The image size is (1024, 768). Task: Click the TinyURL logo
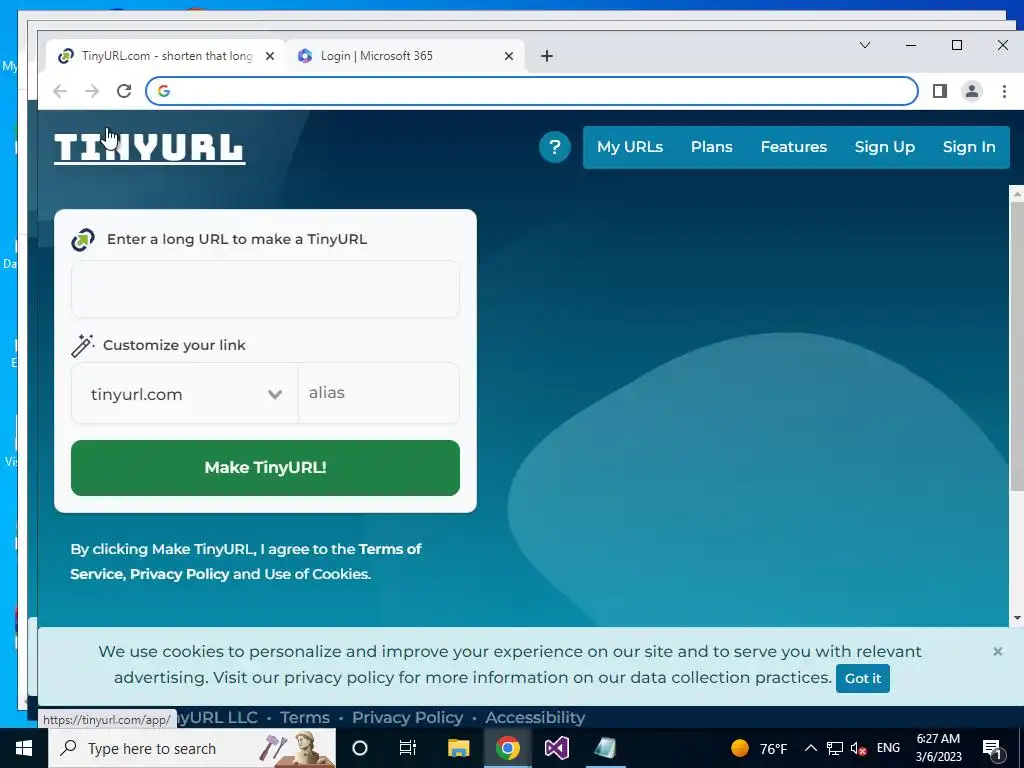(150, 148)
